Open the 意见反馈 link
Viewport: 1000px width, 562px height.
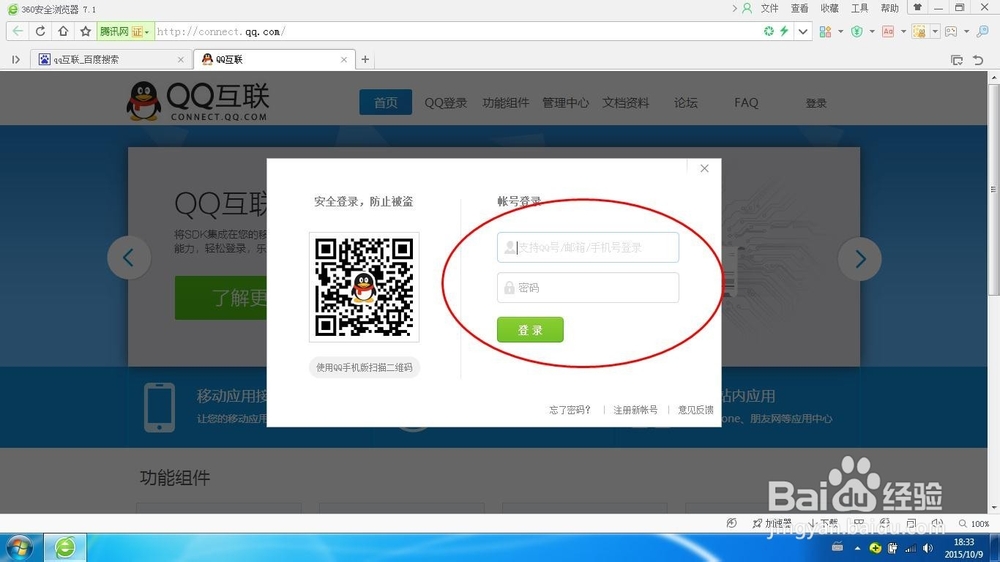point(696,410)
